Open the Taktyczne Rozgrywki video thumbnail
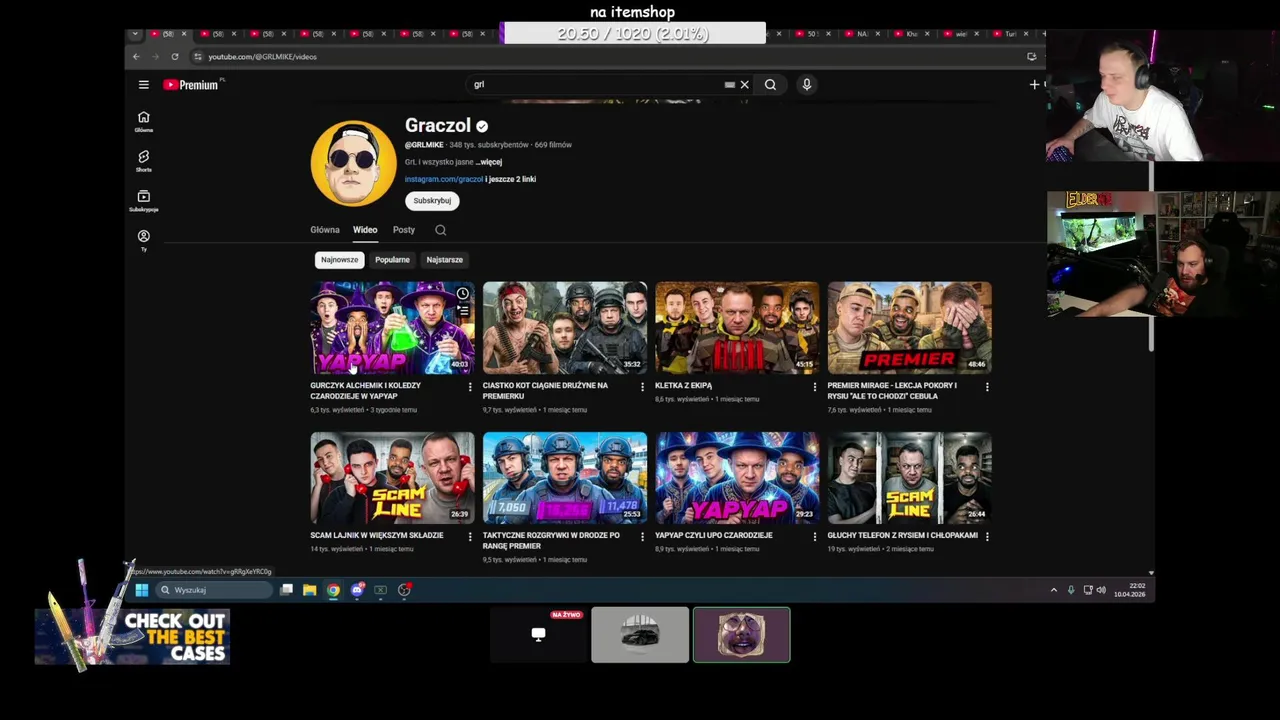The height and width of the screenshot is (720, 1280). 565,478
